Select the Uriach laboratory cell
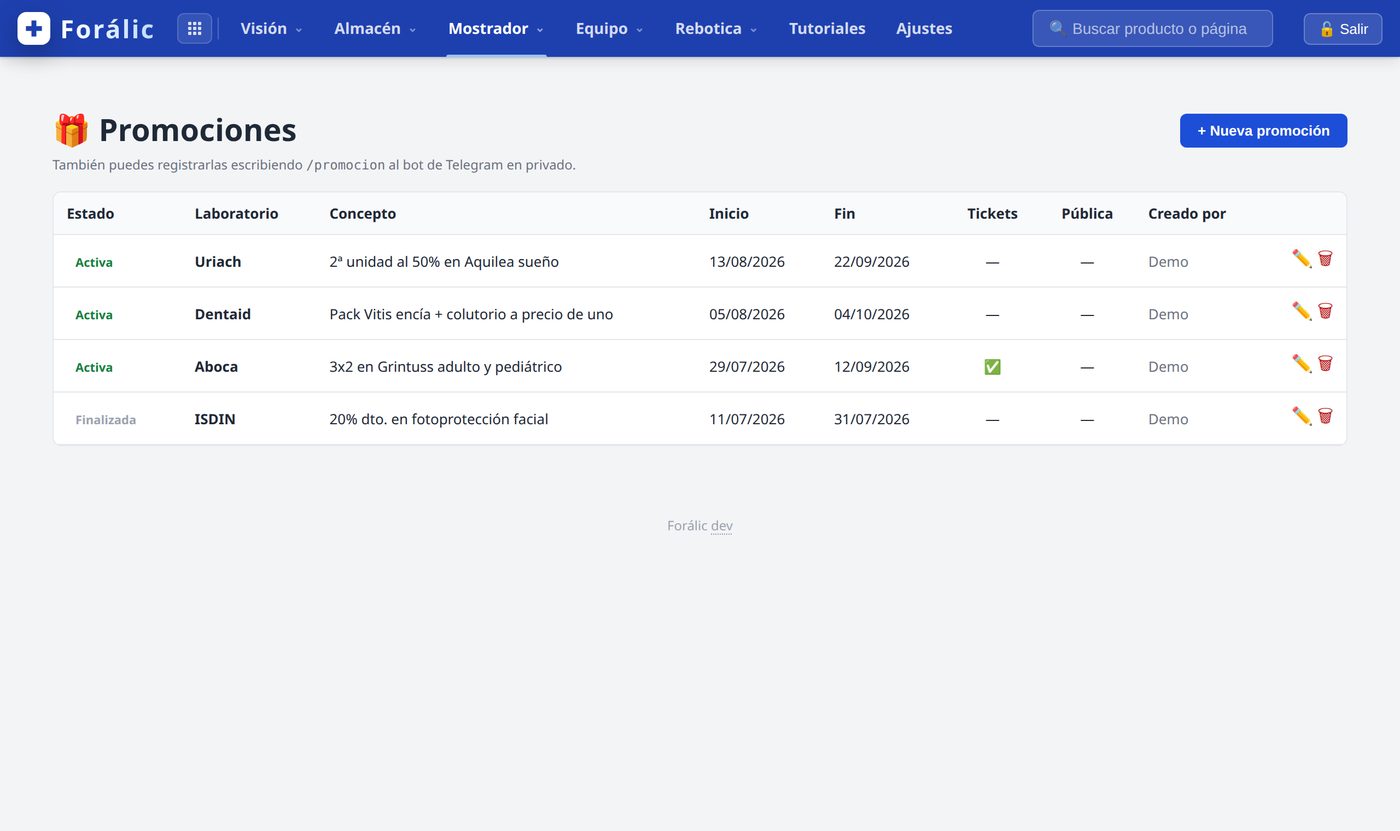 coord(218,262)
